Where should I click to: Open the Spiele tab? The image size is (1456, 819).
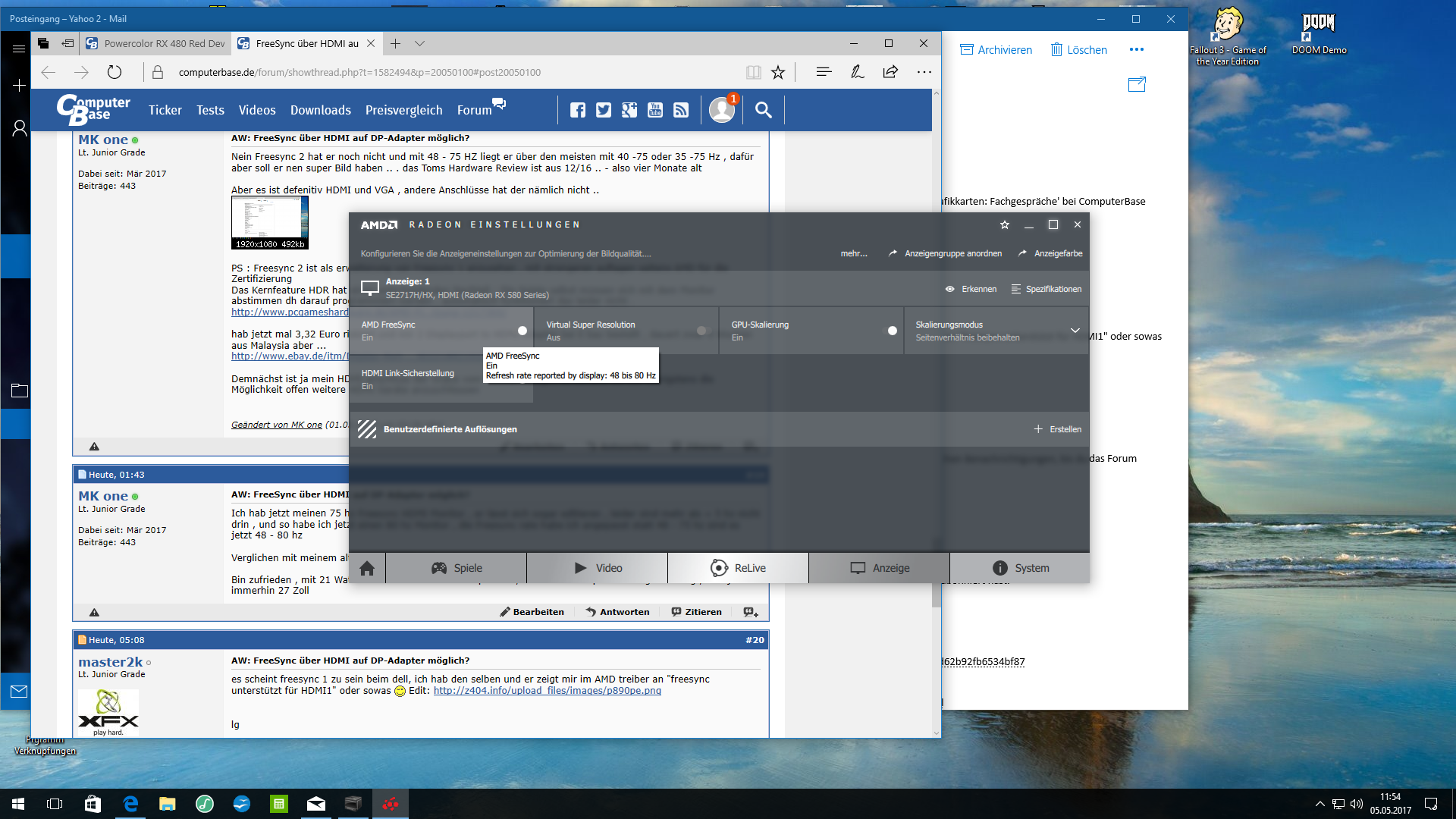point(457,568)
